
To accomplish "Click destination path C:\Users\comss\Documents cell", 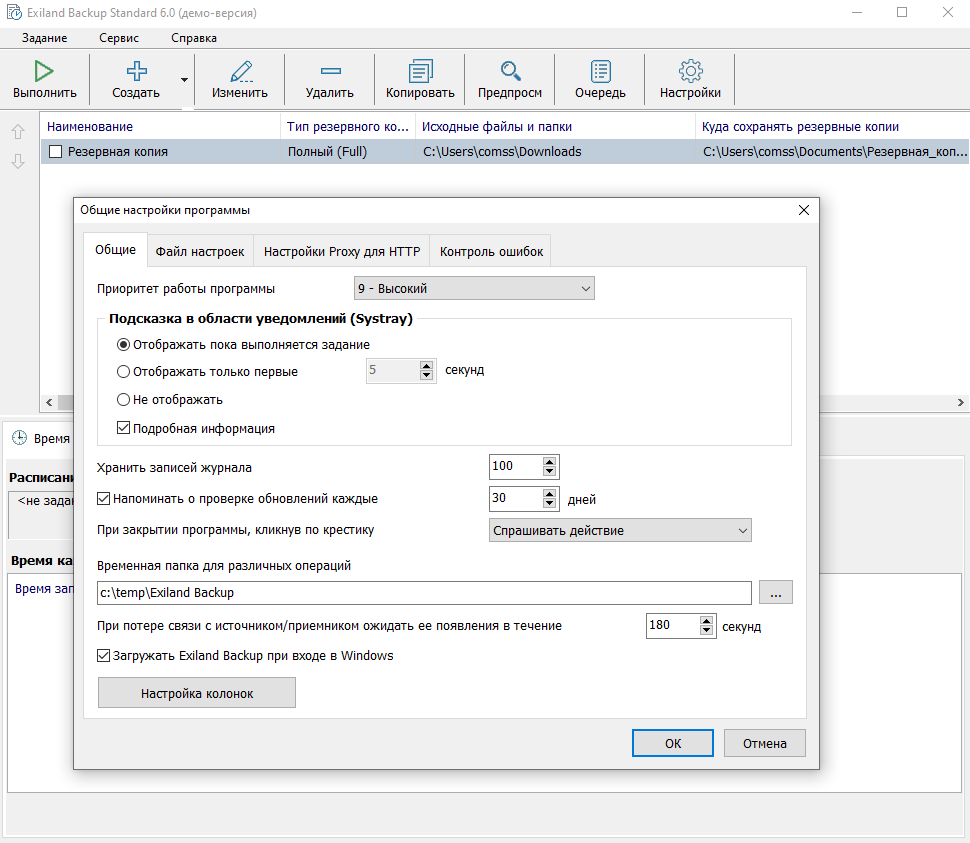I will (x=833, y=152).
